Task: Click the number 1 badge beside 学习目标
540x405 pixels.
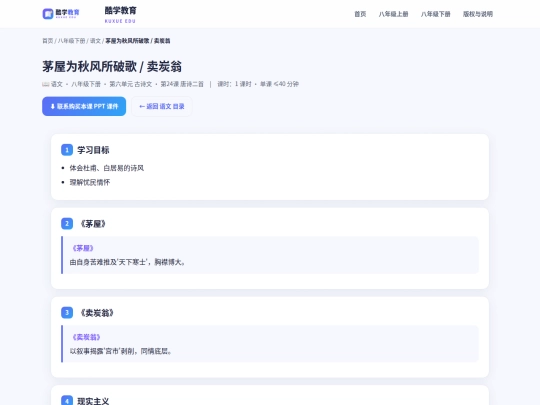Action: [67, 150]
